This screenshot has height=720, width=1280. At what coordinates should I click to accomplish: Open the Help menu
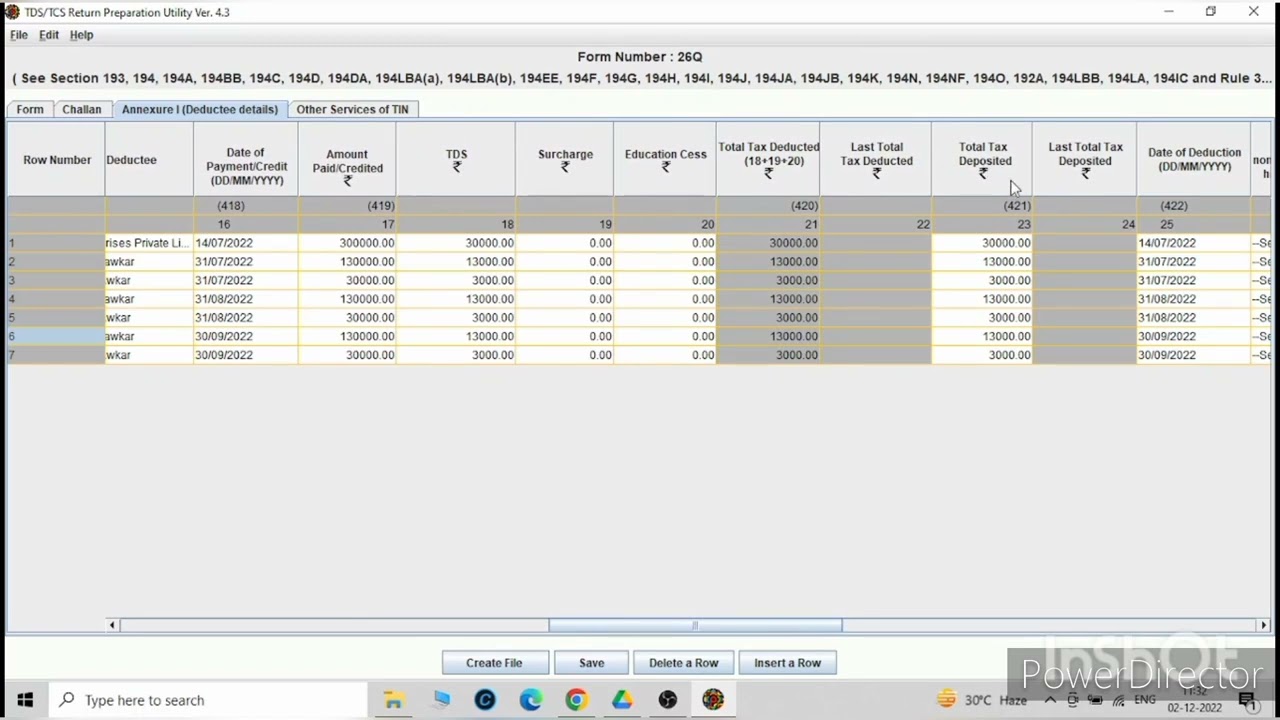(81, 35)
